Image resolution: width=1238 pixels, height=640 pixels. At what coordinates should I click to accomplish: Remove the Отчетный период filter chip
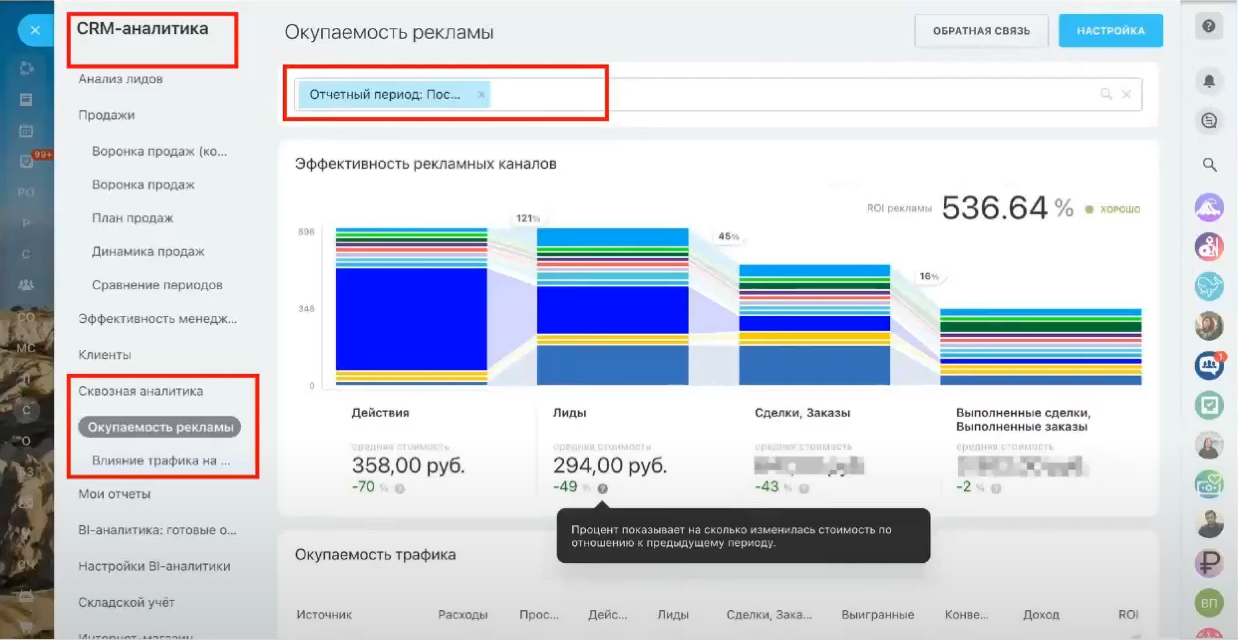[x=481, y=95]
